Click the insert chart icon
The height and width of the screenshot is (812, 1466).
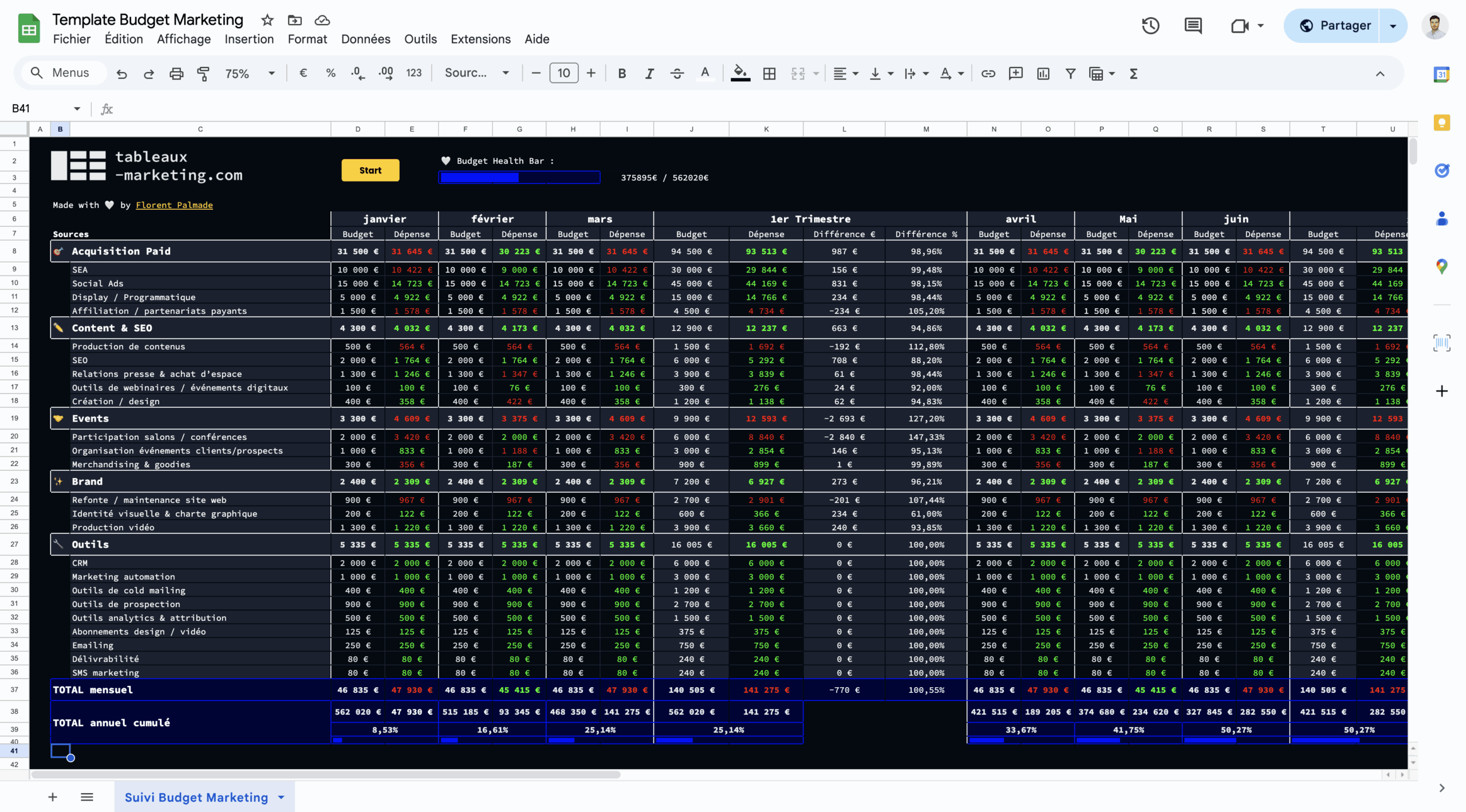(x=1043, y=73)
